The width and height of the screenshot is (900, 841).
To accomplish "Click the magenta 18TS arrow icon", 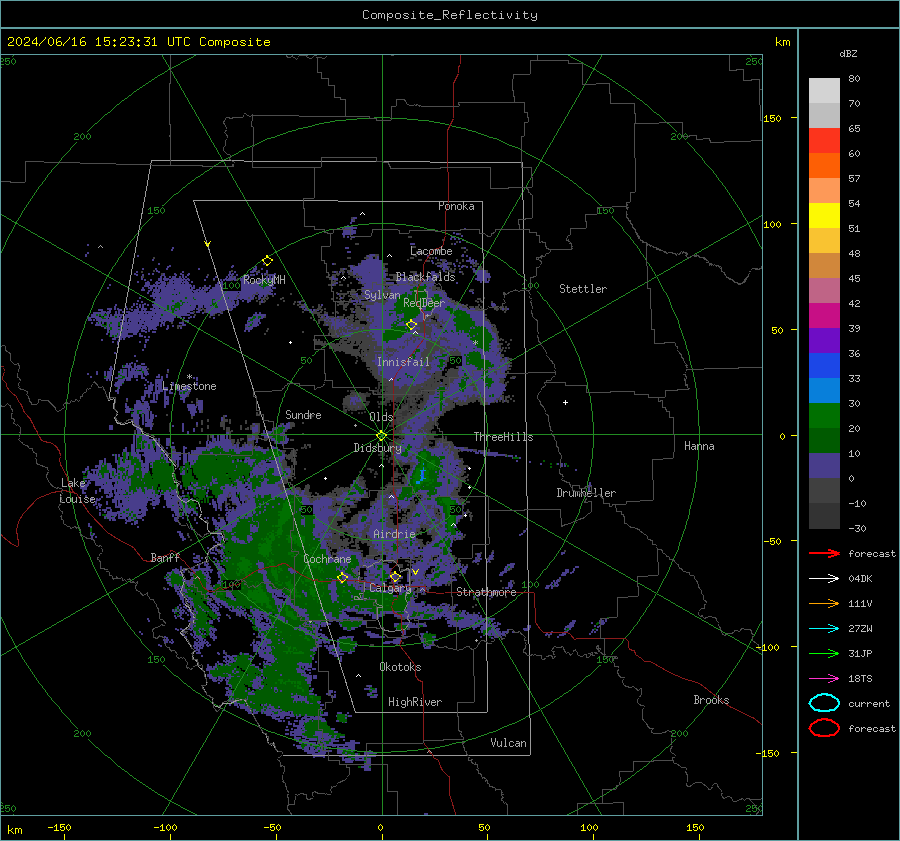I will tap(824, 679).
